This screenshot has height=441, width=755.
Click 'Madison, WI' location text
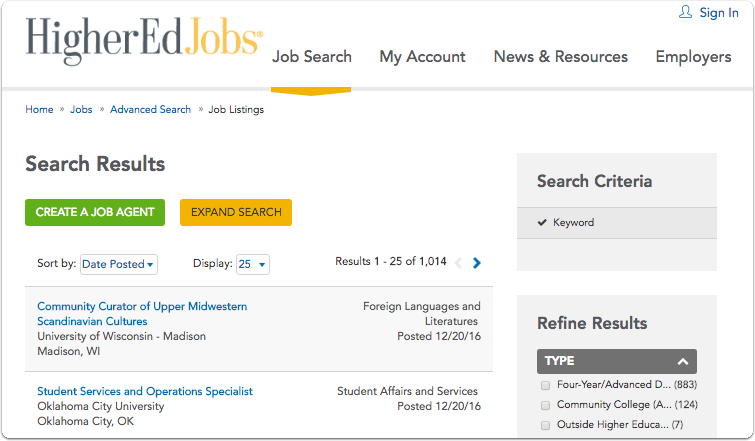68,351
